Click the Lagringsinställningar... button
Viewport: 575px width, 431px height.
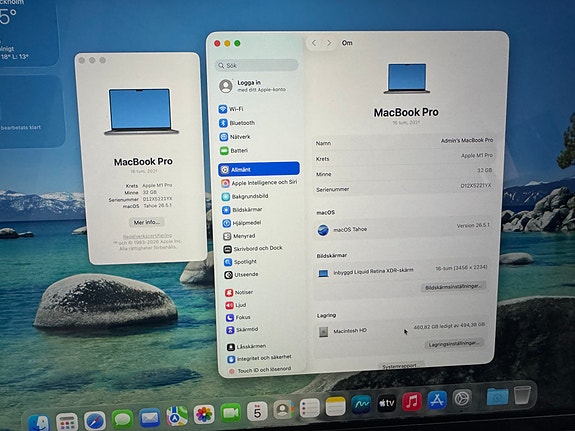click(x=454, y=344)
